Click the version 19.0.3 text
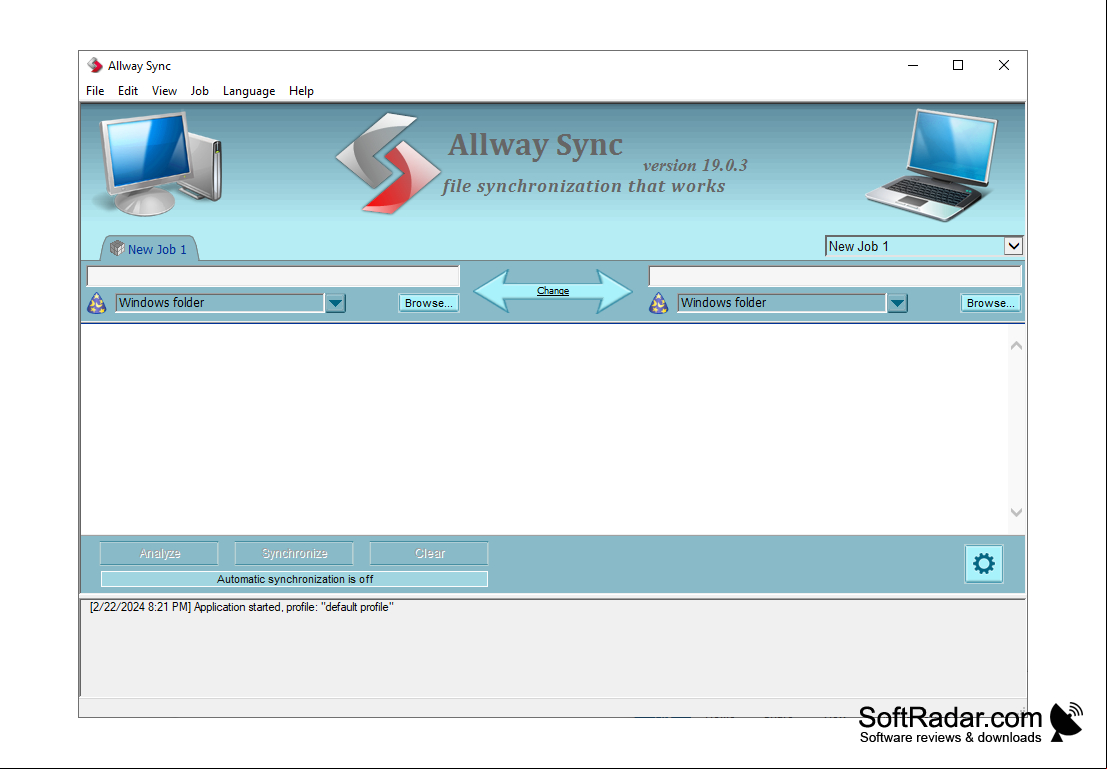This screenshot has height=769, width=1107. coord(695,165)
